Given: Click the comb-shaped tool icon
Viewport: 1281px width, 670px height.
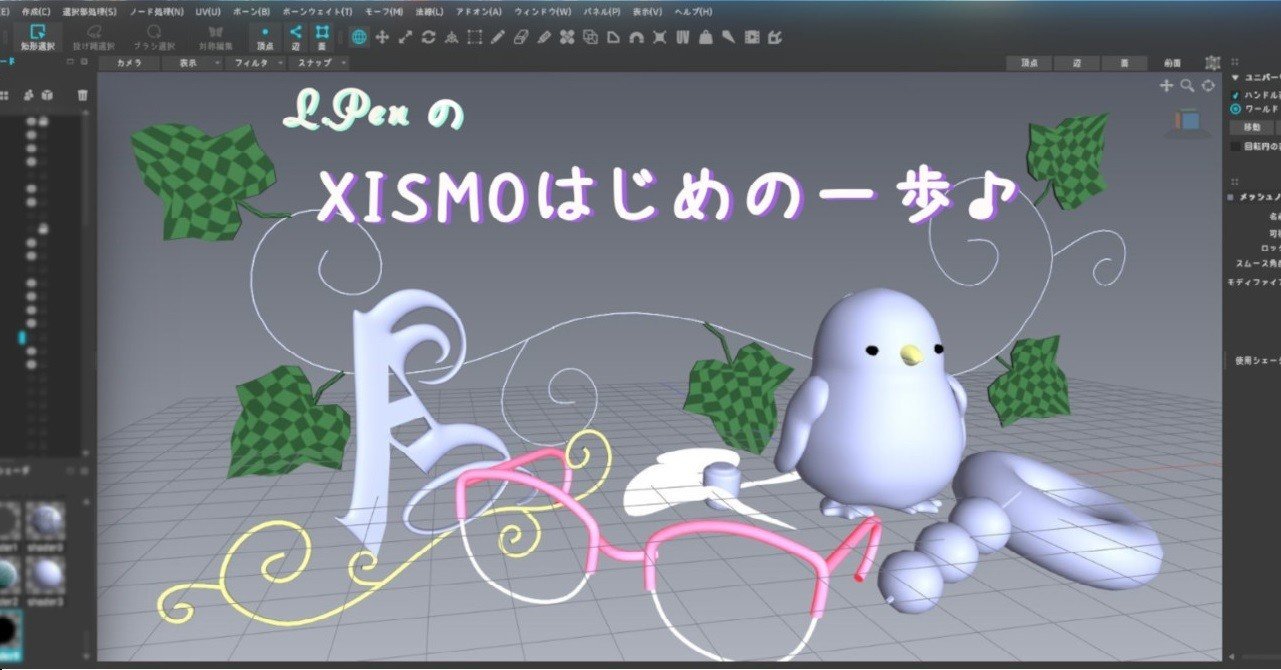Looking at the screenshot, I should click(x=682, y=37).
